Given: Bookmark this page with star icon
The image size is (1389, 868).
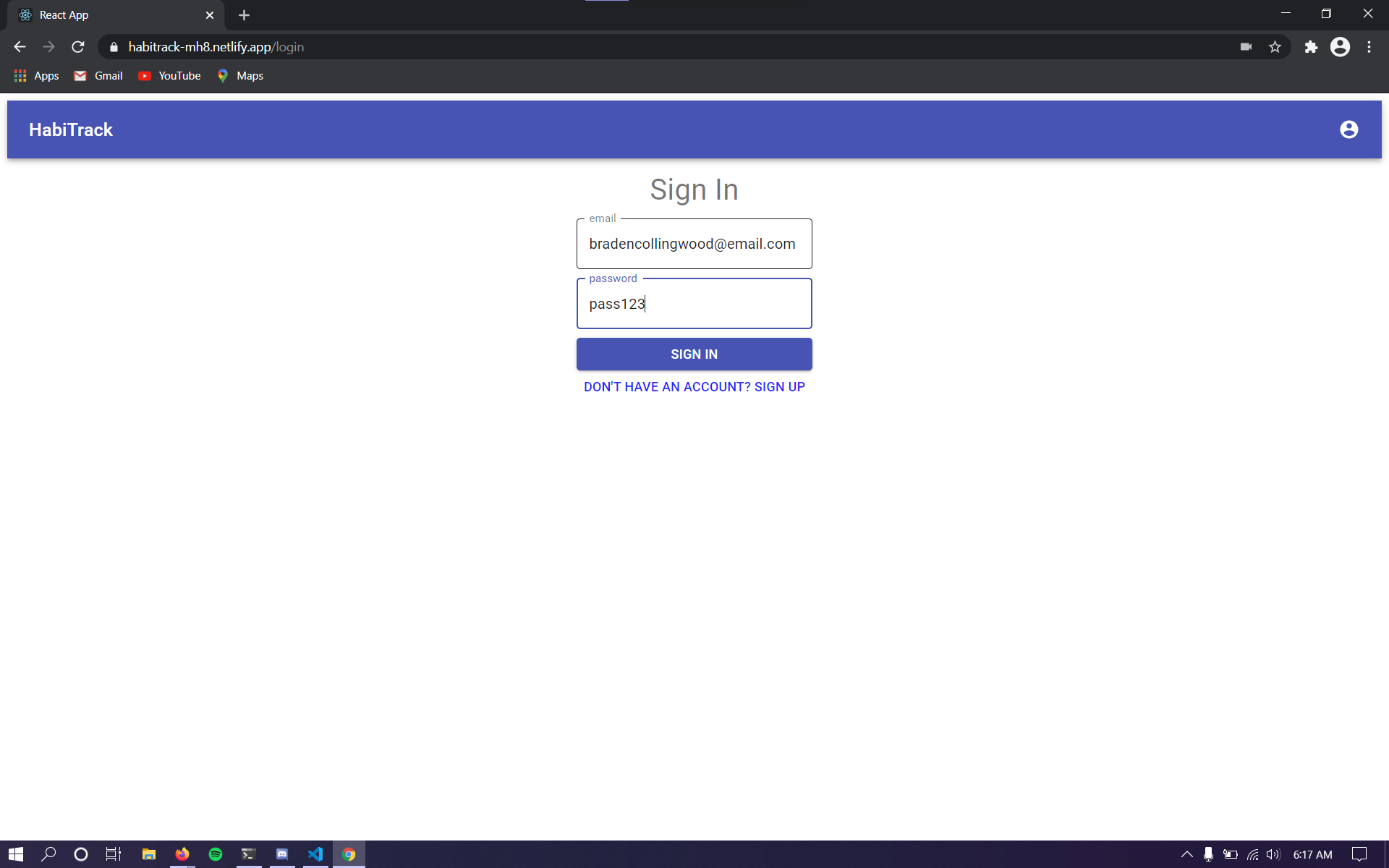Looking at the screenshot, I should click(1275, 47).
